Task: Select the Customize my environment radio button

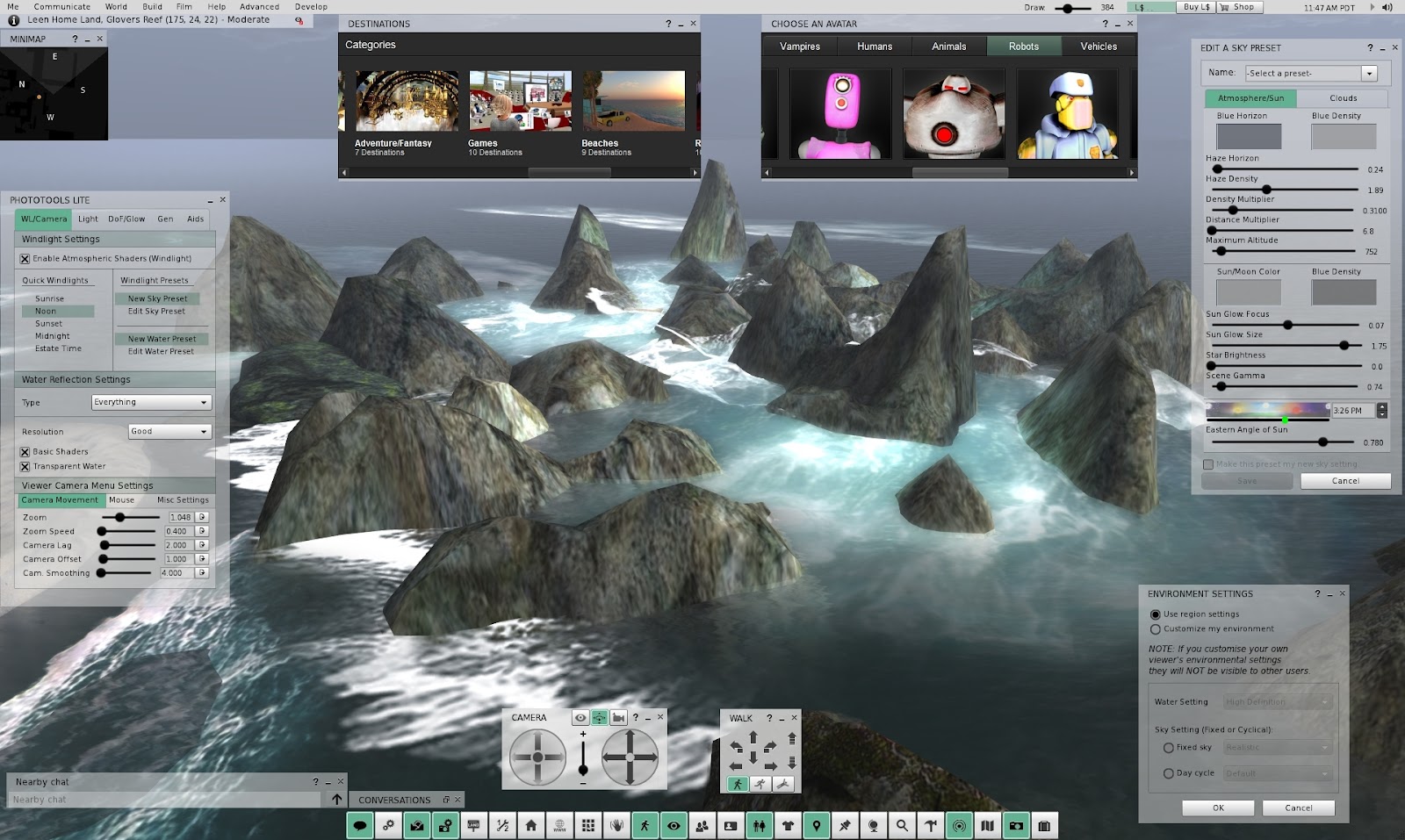Action: click(x=1156, y=628)
